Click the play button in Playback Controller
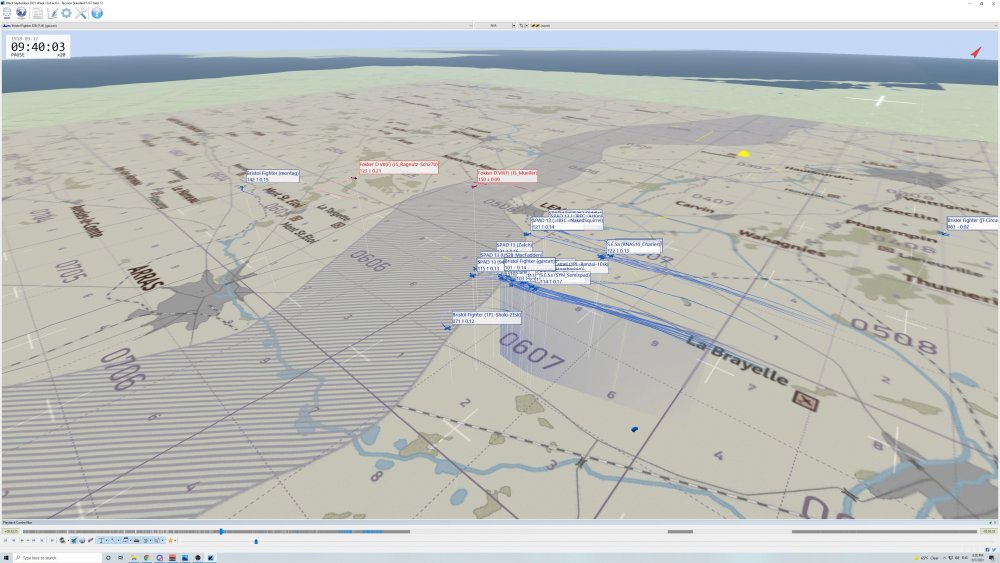The width and height of the screenshot is (1000, 563). coord(22,541)
